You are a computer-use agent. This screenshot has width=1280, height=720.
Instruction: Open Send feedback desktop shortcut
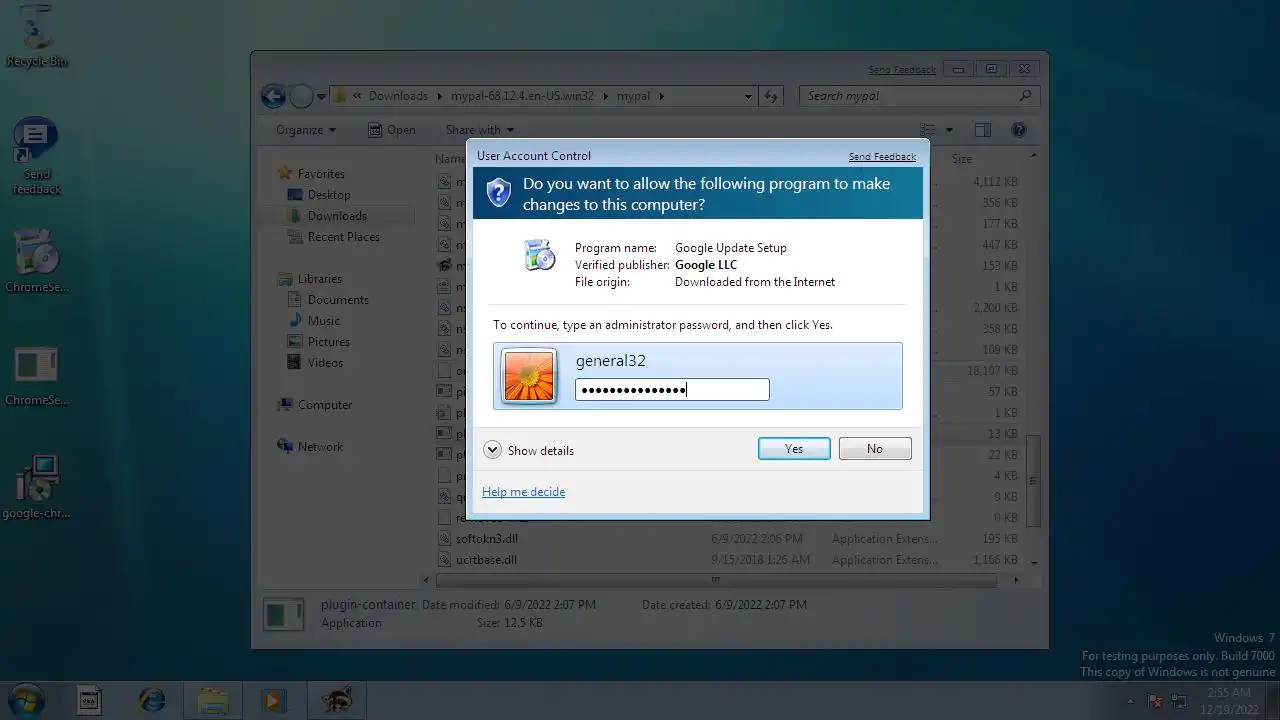[x=37, y=156]
